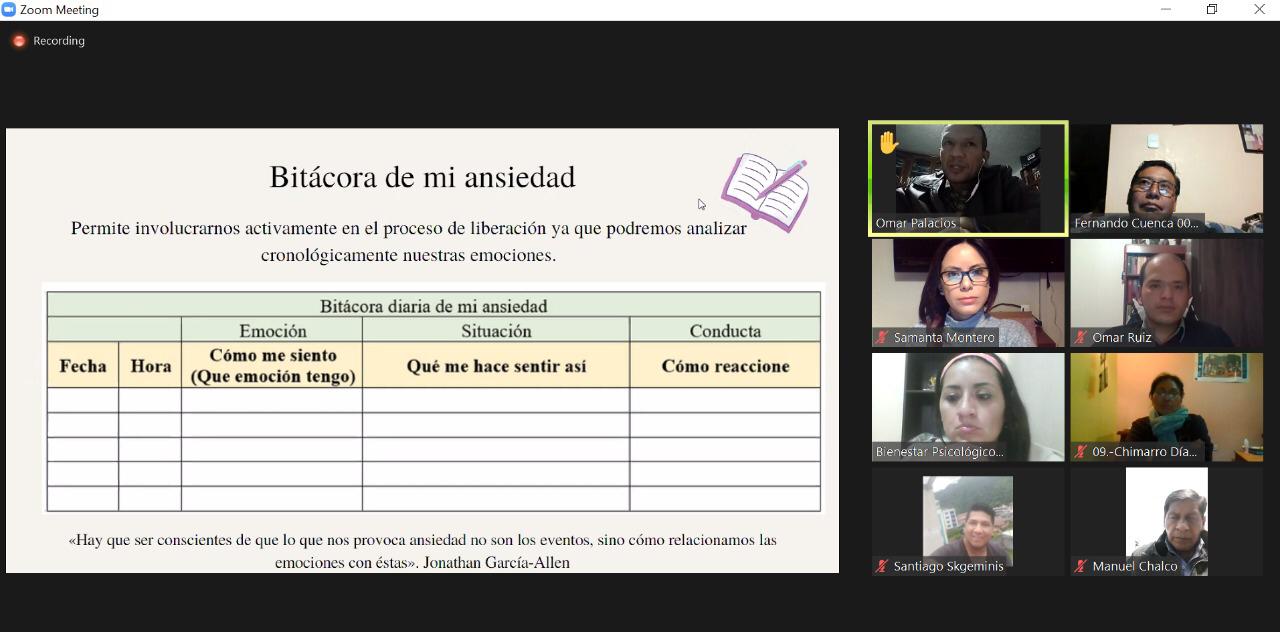Image resolution: width=1280 pixels, height=632 pixels.
Task: Click Manuel Chalco's muted microphone icon
Action: [x=1080, y=566]
